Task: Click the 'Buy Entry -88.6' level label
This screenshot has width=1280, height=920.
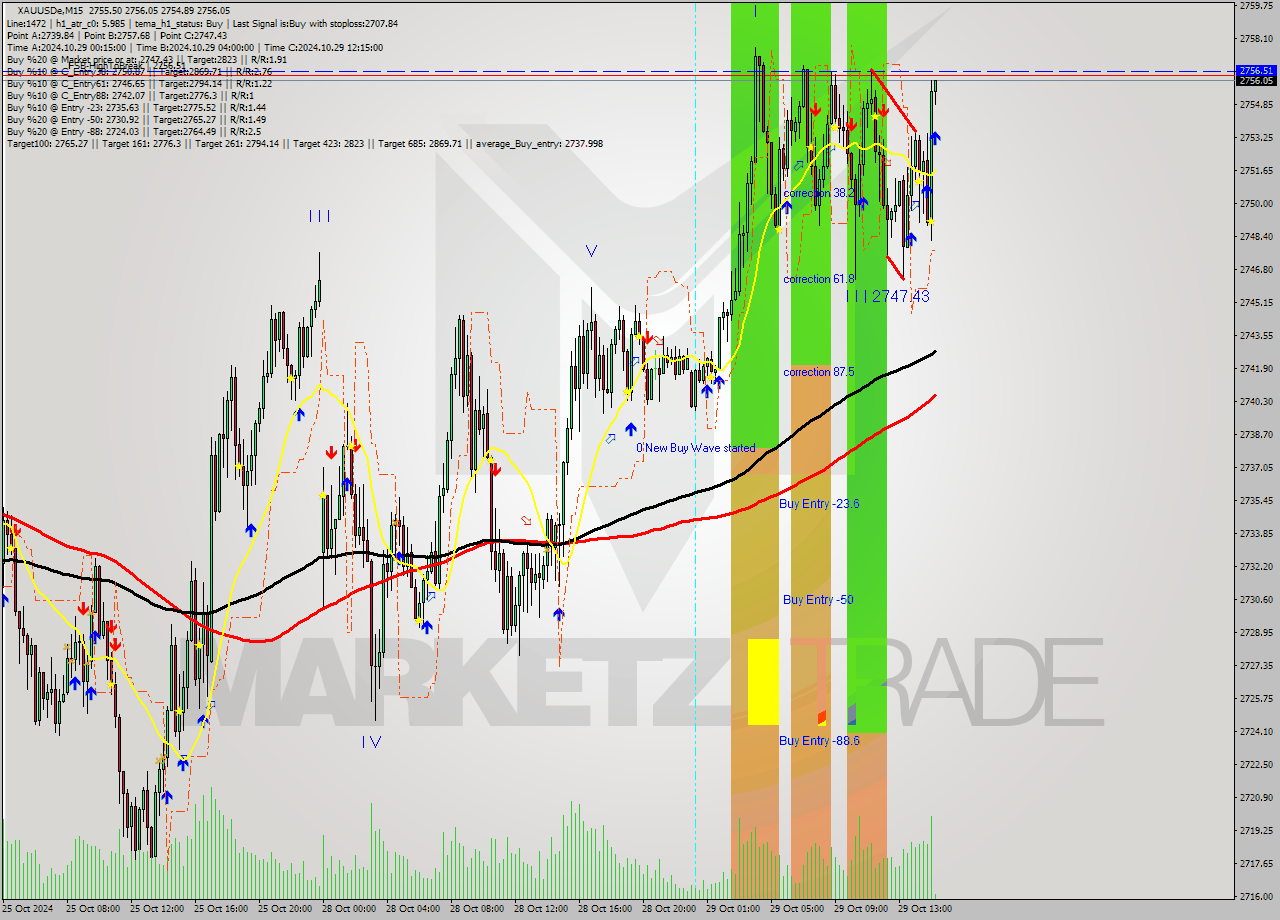Action: (819, 741)
